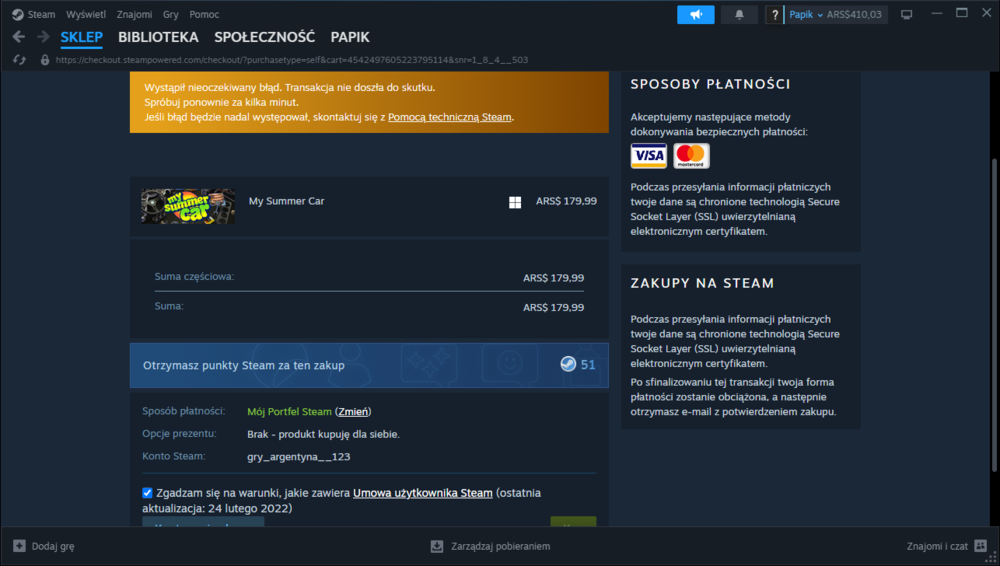
Task: Click Mój Portfel Steam payment text
Action: [x=290, y=412]
